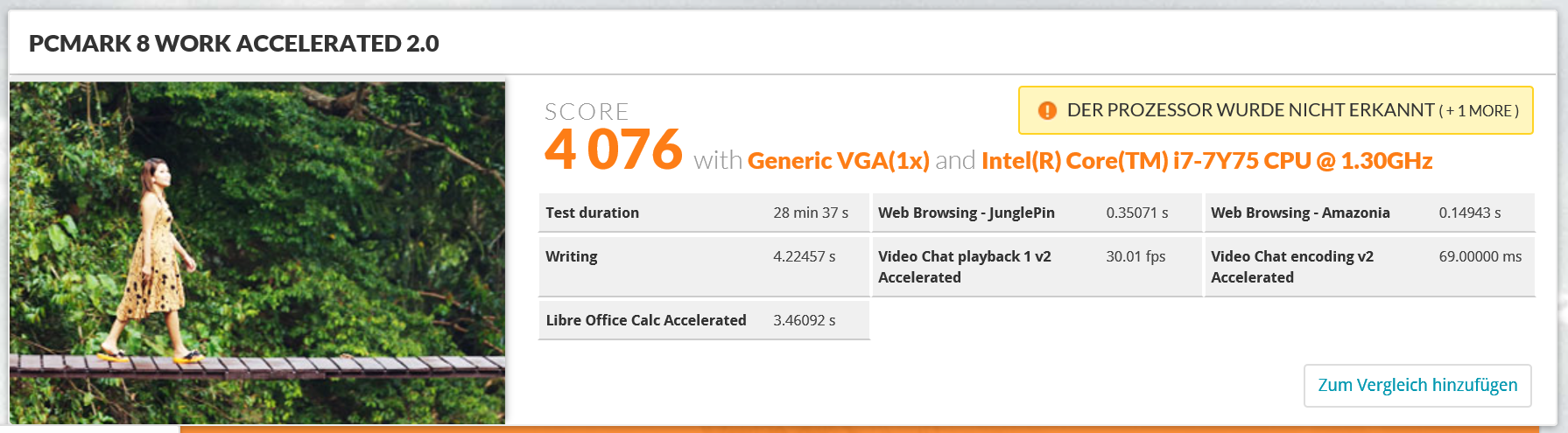
Task: Select the 69.00000 ms encoding value
Action: click(x=1480, y=256)
